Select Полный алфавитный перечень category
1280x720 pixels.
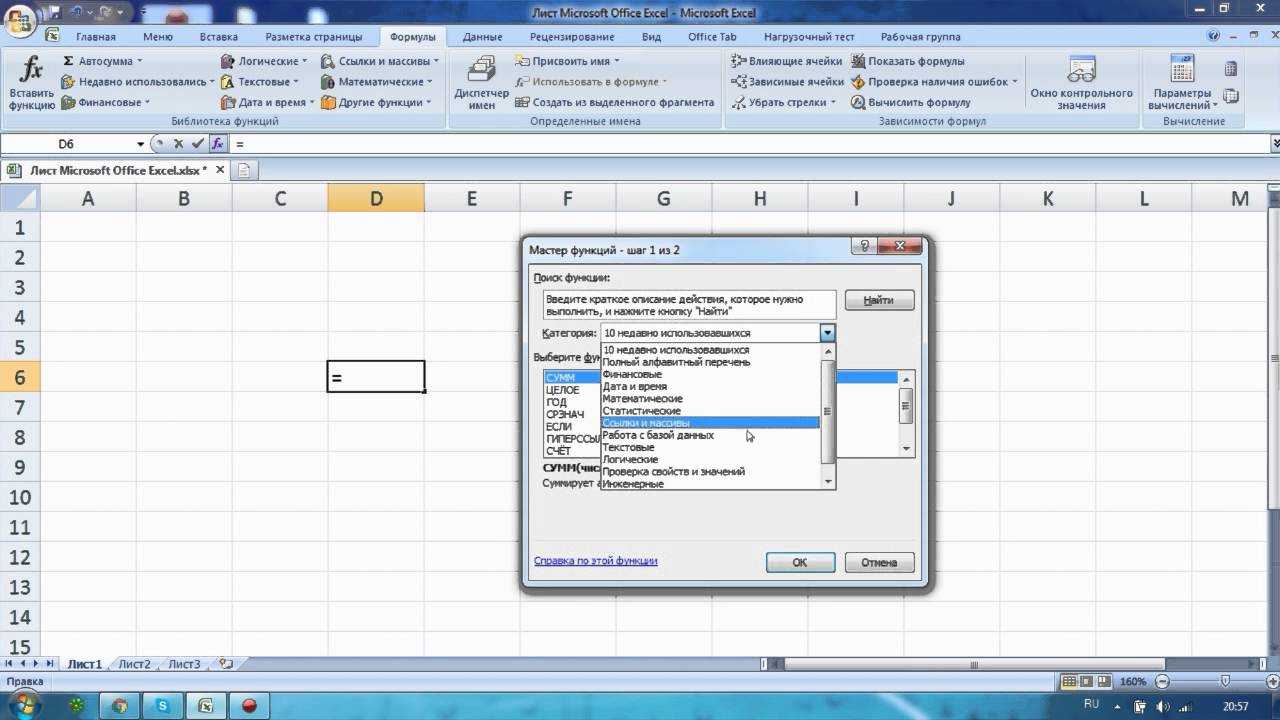pyautogui.click(x=710, y=362)
